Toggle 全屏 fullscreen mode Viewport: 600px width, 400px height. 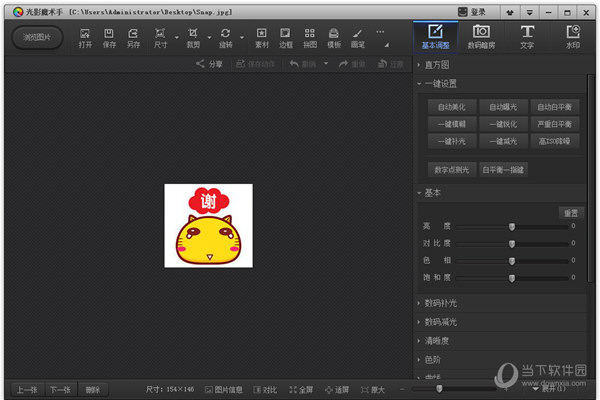click(301, 389)
